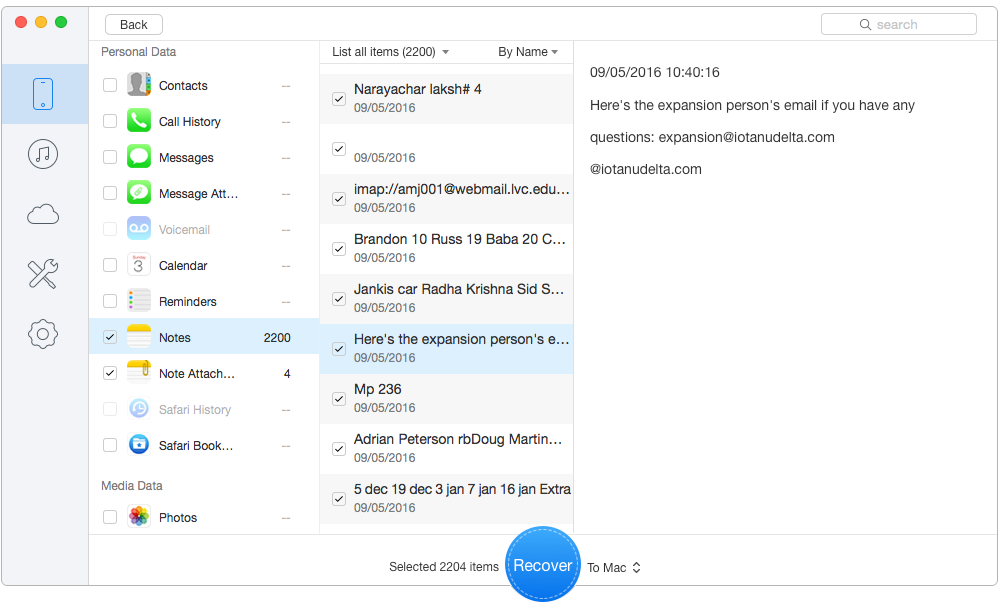Viewport: 1000px width, 608px height.
Task: Click the Contacts category icon
Action: point(138,85)
